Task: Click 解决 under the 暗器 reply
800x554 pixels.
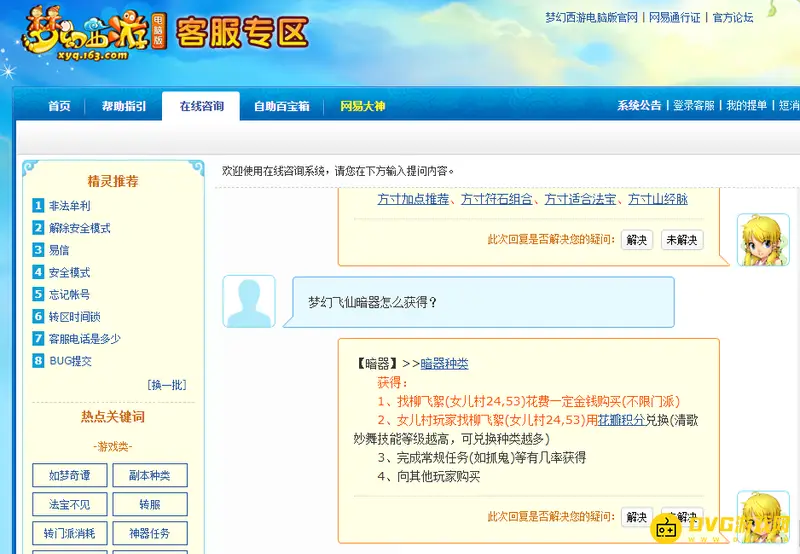Action: 637,517
